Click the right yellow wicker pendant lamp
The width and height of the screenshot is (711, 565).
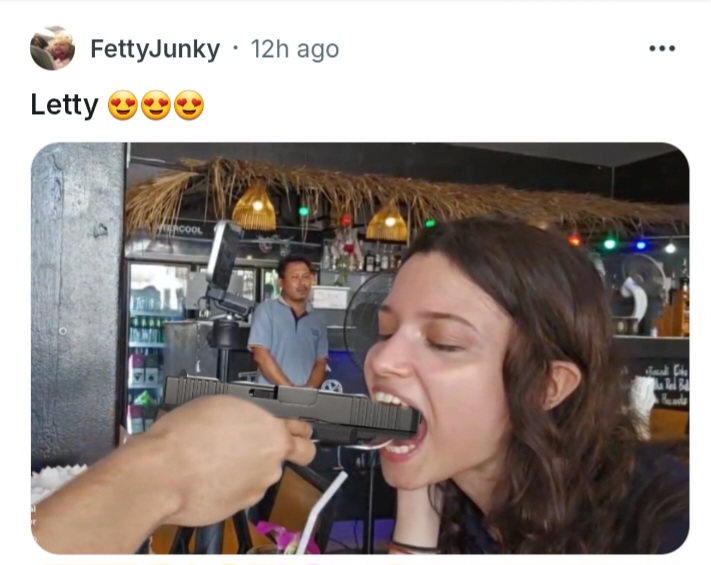(387, 224)
